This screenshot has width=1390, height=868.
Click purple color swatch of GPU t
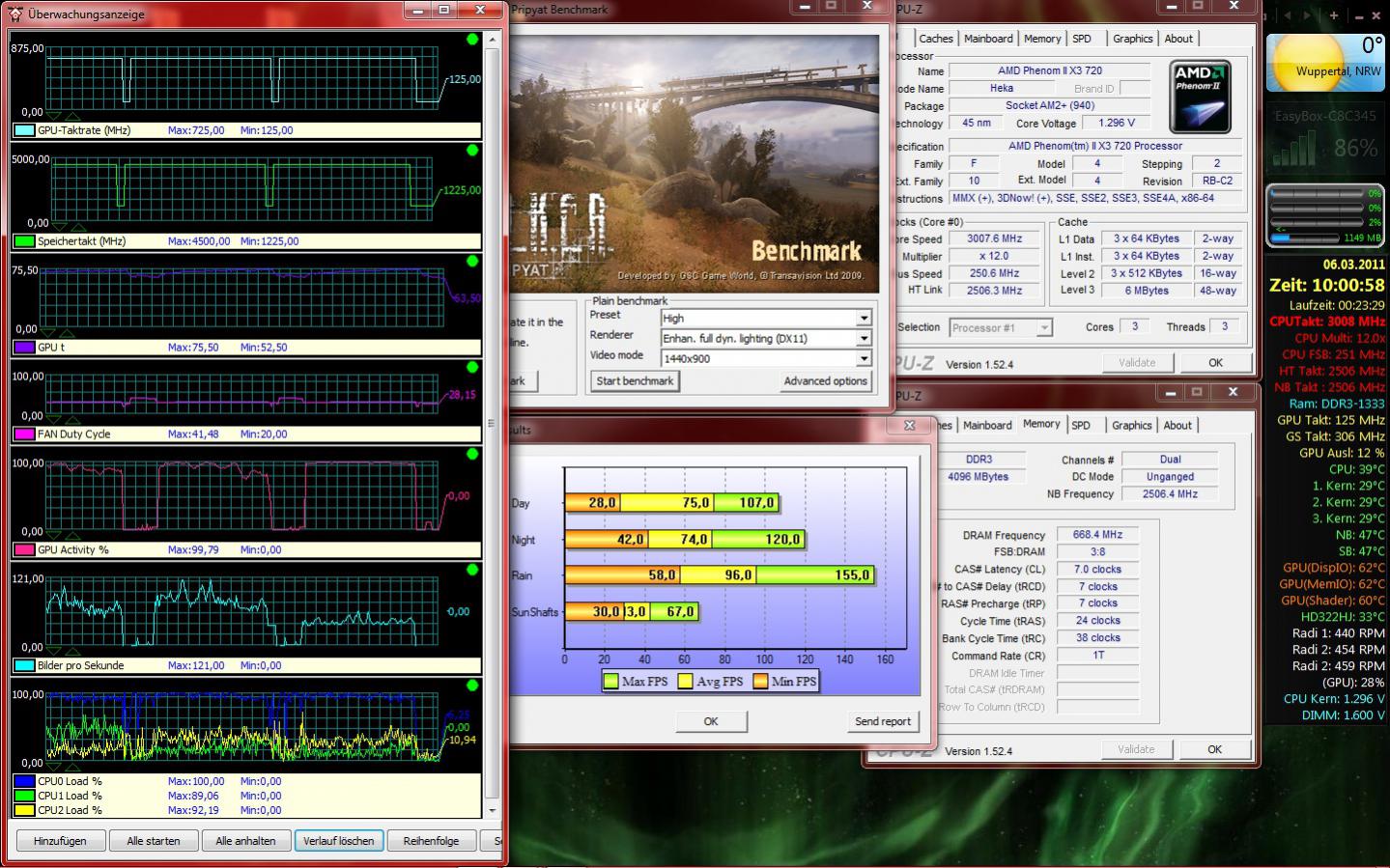click(x=24, y=348)
